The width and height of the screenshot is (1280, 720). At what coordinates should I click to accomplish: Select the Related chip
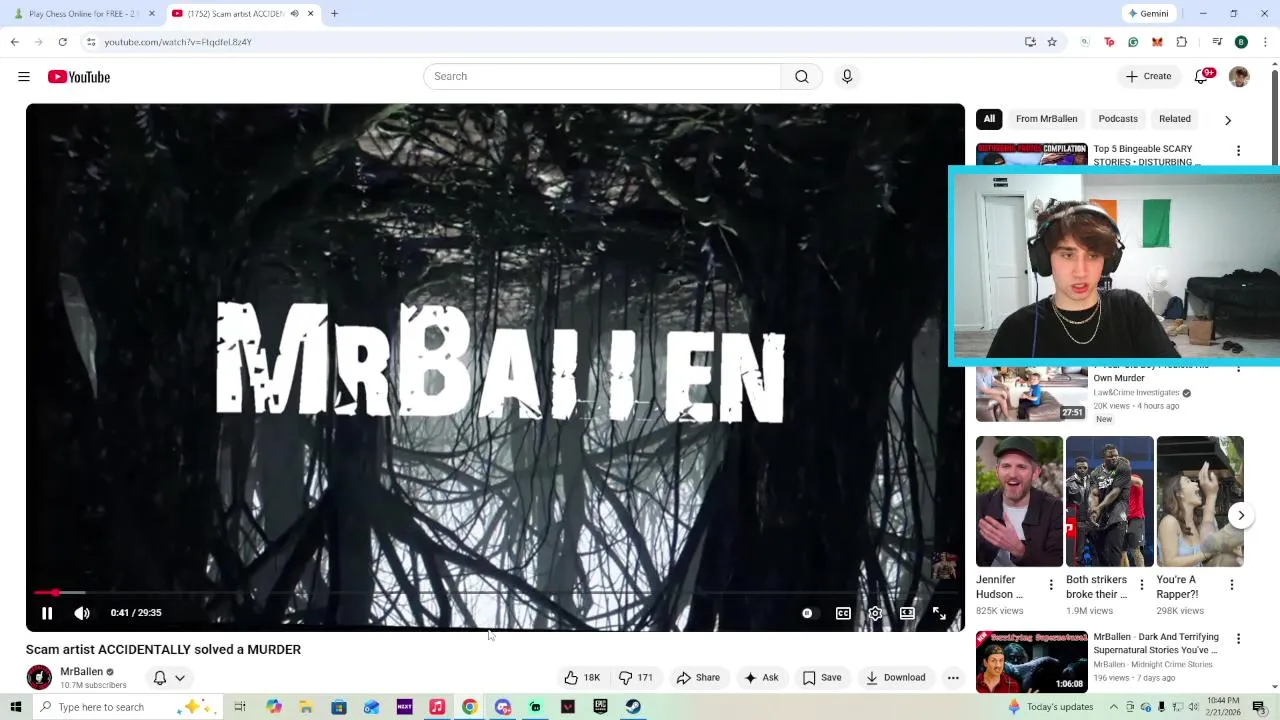click(x=1175, y=119)
